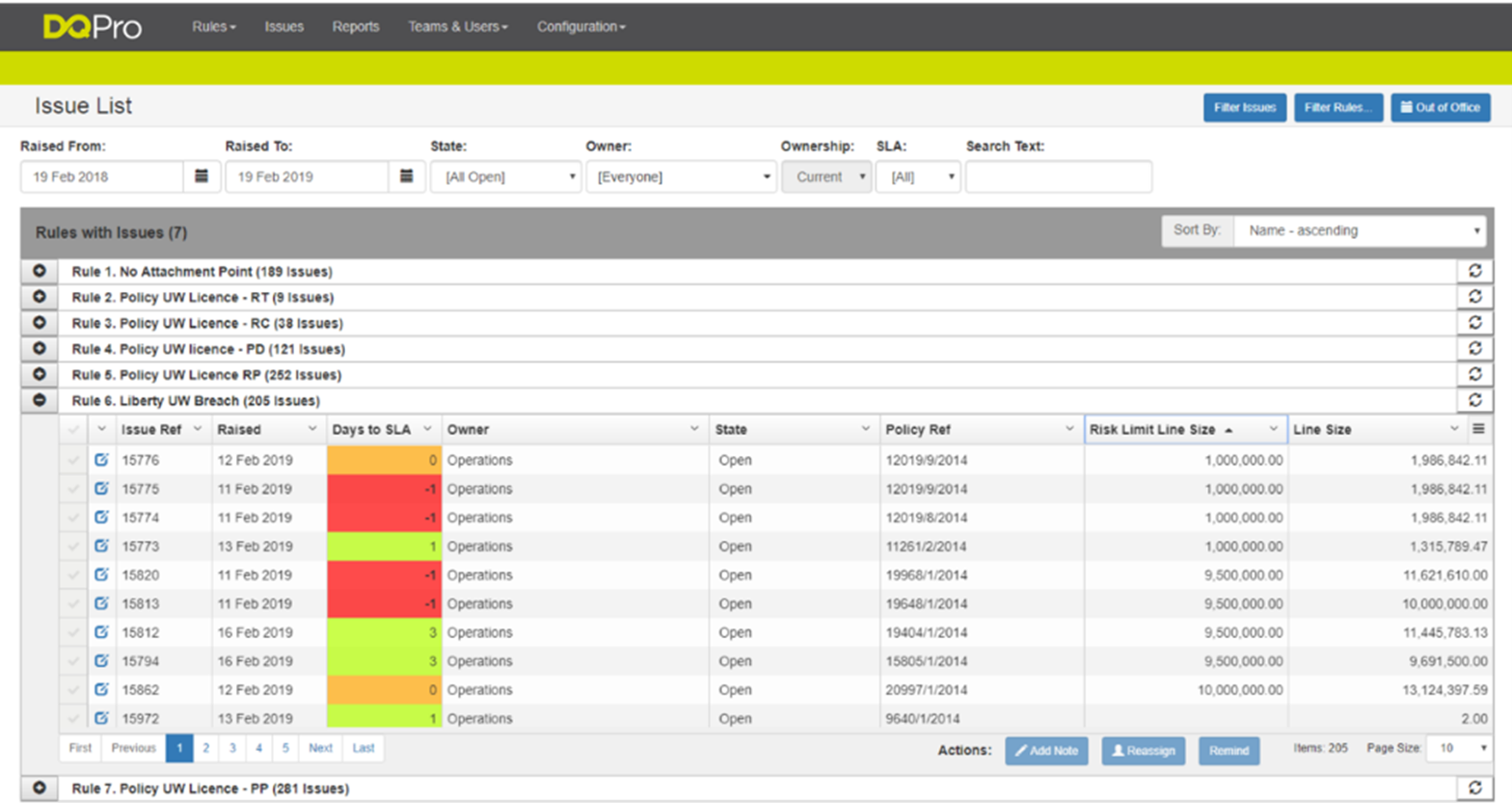Open the Owner dropdown showing Everyone
Screen dimensions: 1512x803
coord(681,176)
